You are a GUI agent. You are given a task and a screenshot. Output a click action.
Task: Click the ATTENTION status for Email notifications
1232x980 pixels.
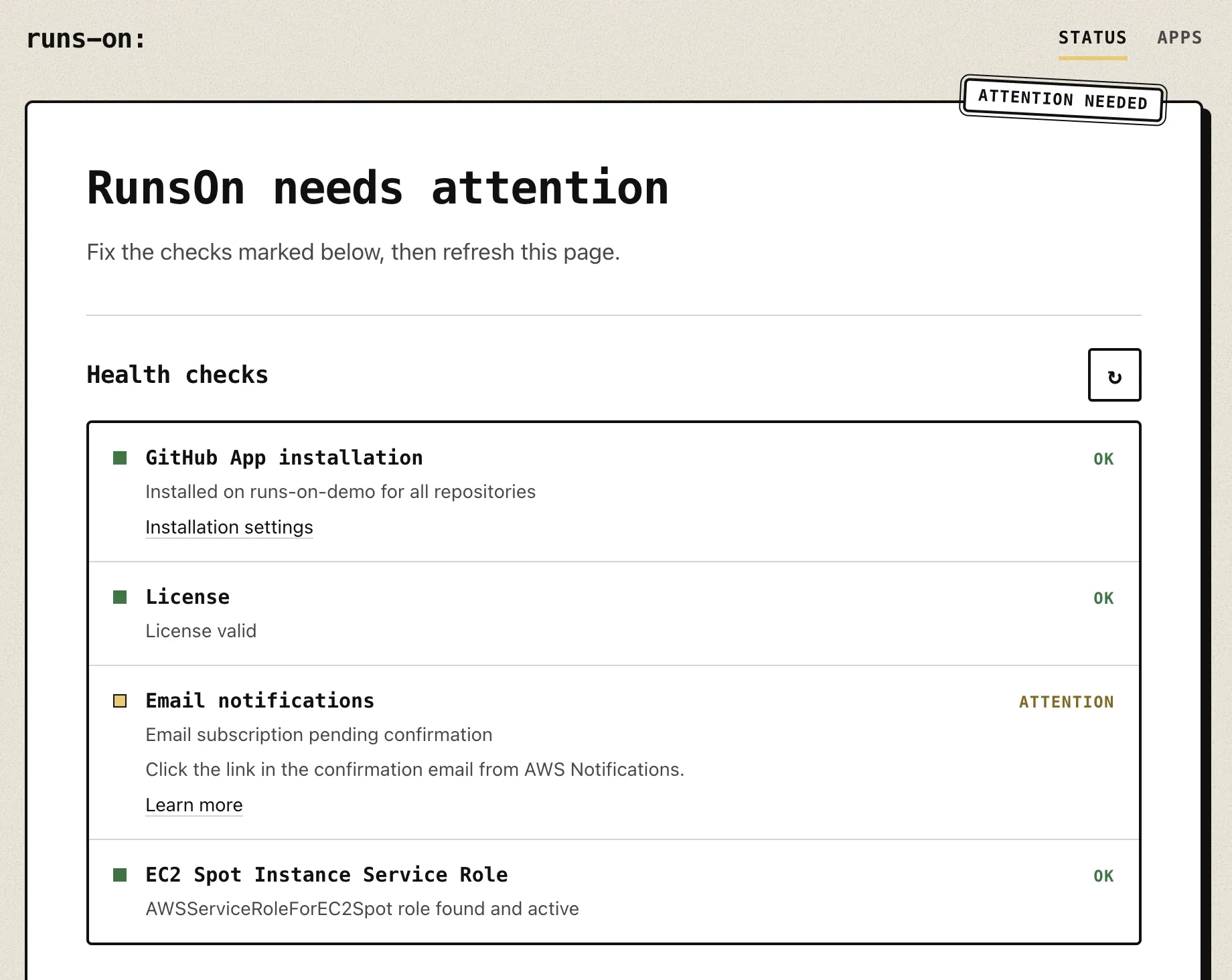click(1067, 702)
